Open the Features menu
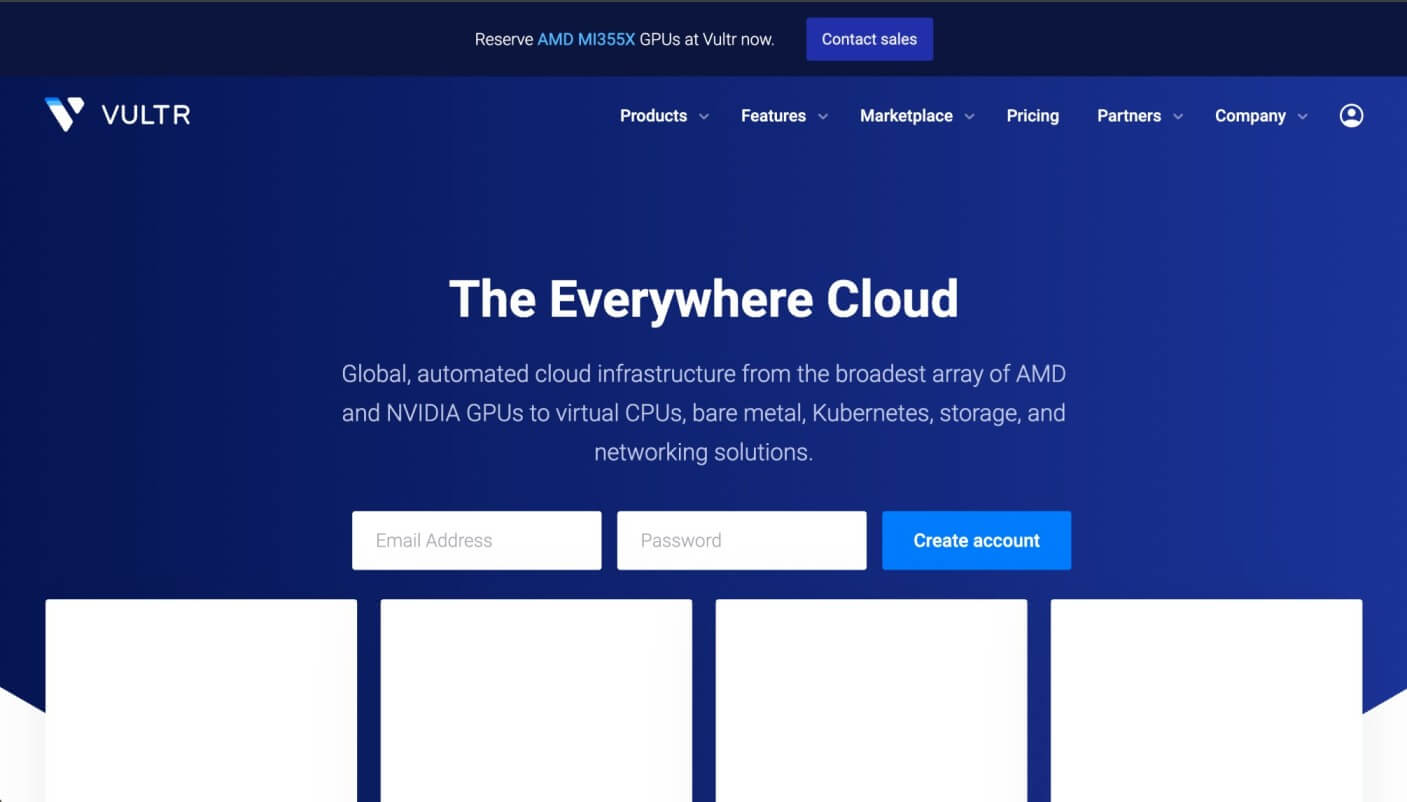Image resolution: width=1407 pixels, height=802 pixels. [x=773, y=116]
